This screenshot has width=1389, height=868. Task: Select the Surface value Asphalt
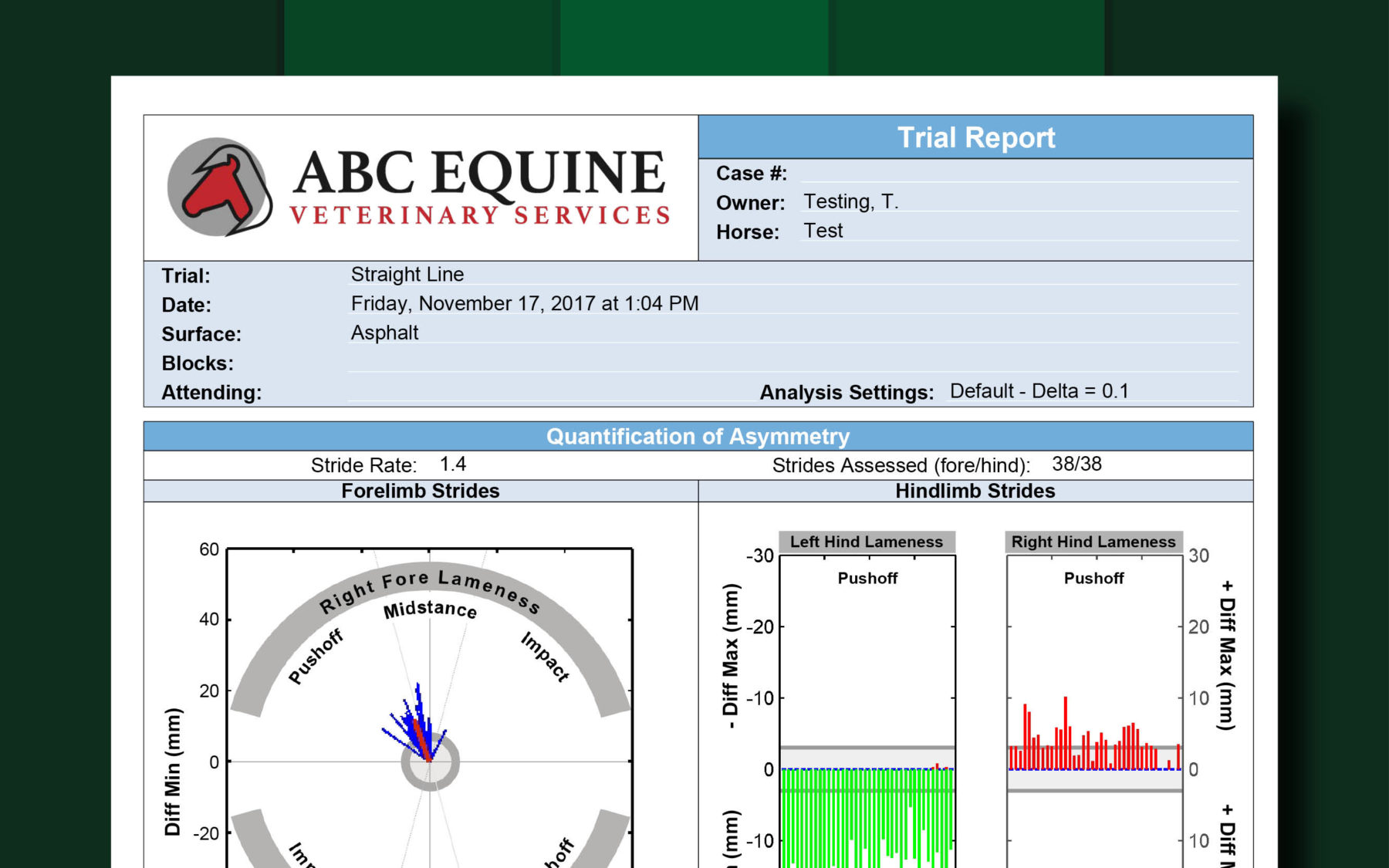tap(384, 333)
